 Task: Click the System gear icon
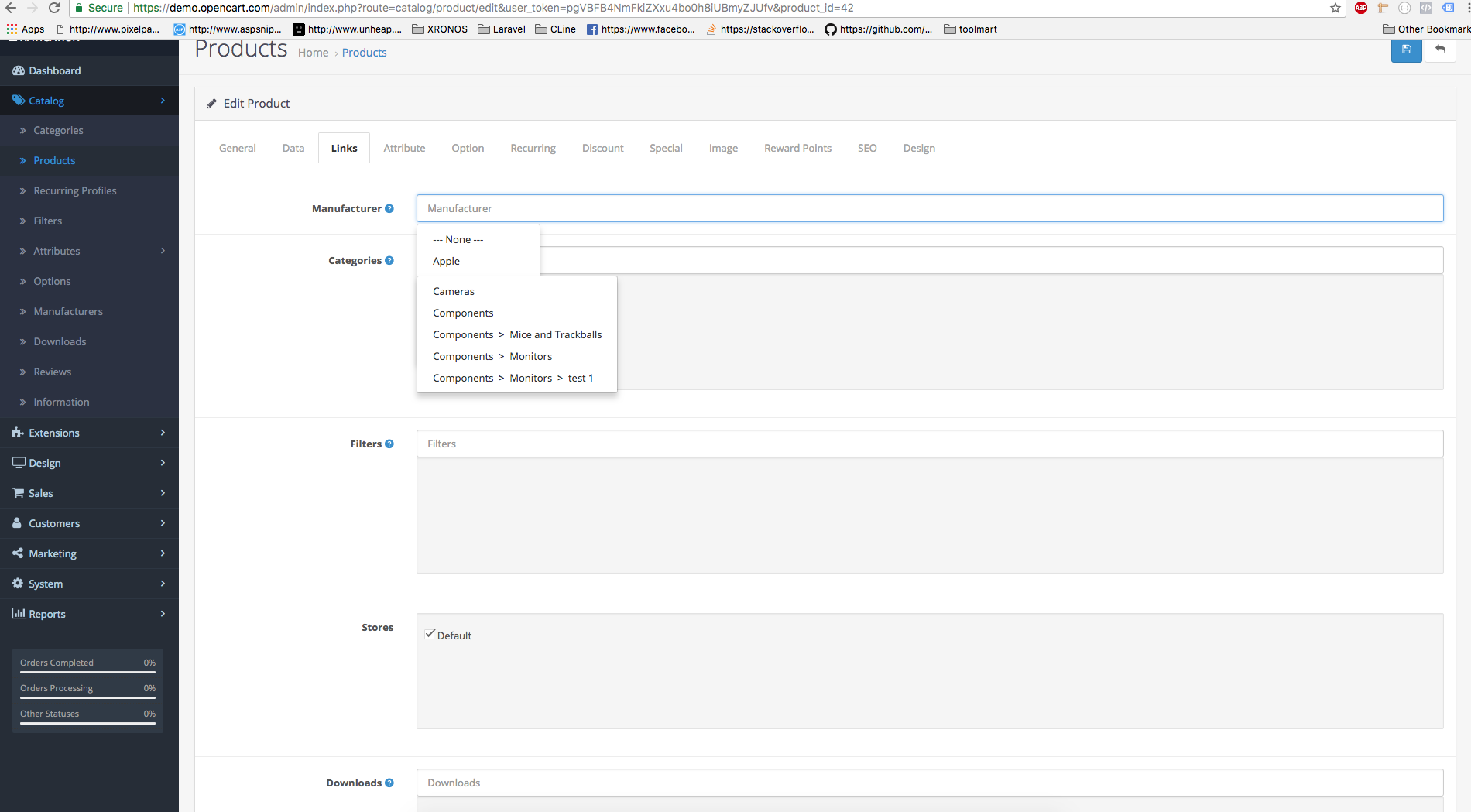(18, 583)
